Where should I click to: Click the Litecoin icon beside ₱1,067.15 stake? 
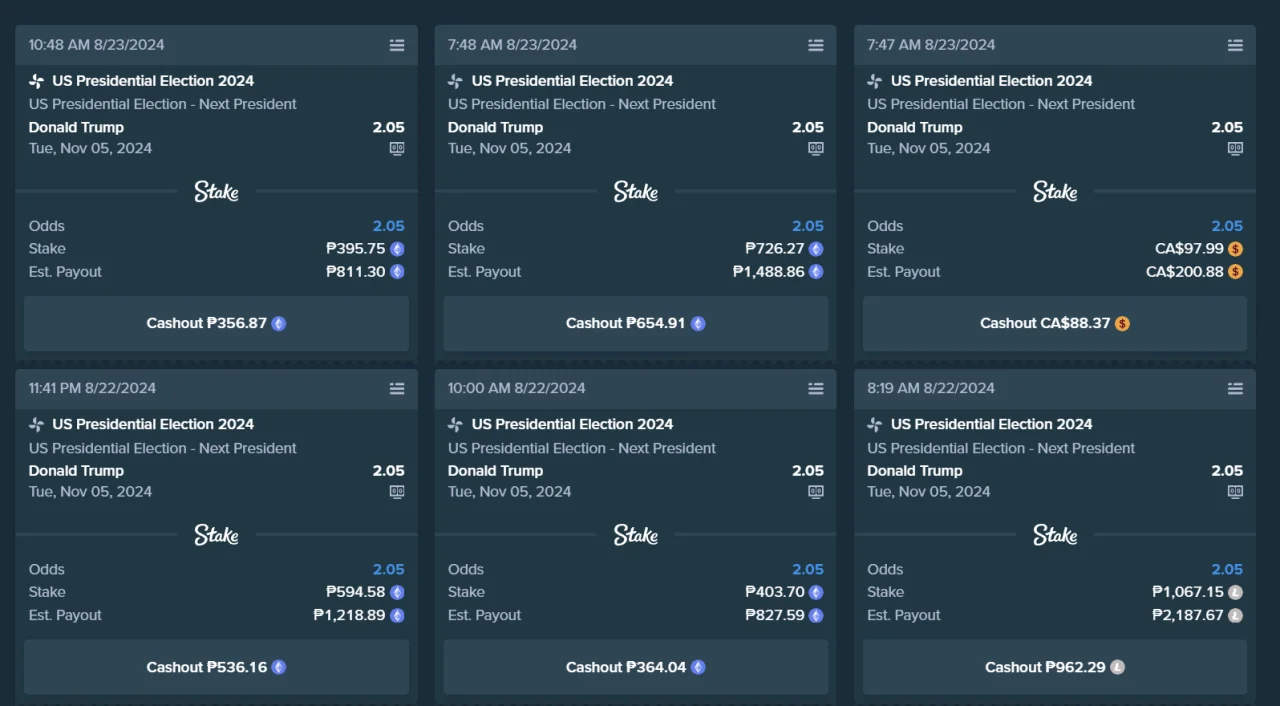tap(1235, 592)
